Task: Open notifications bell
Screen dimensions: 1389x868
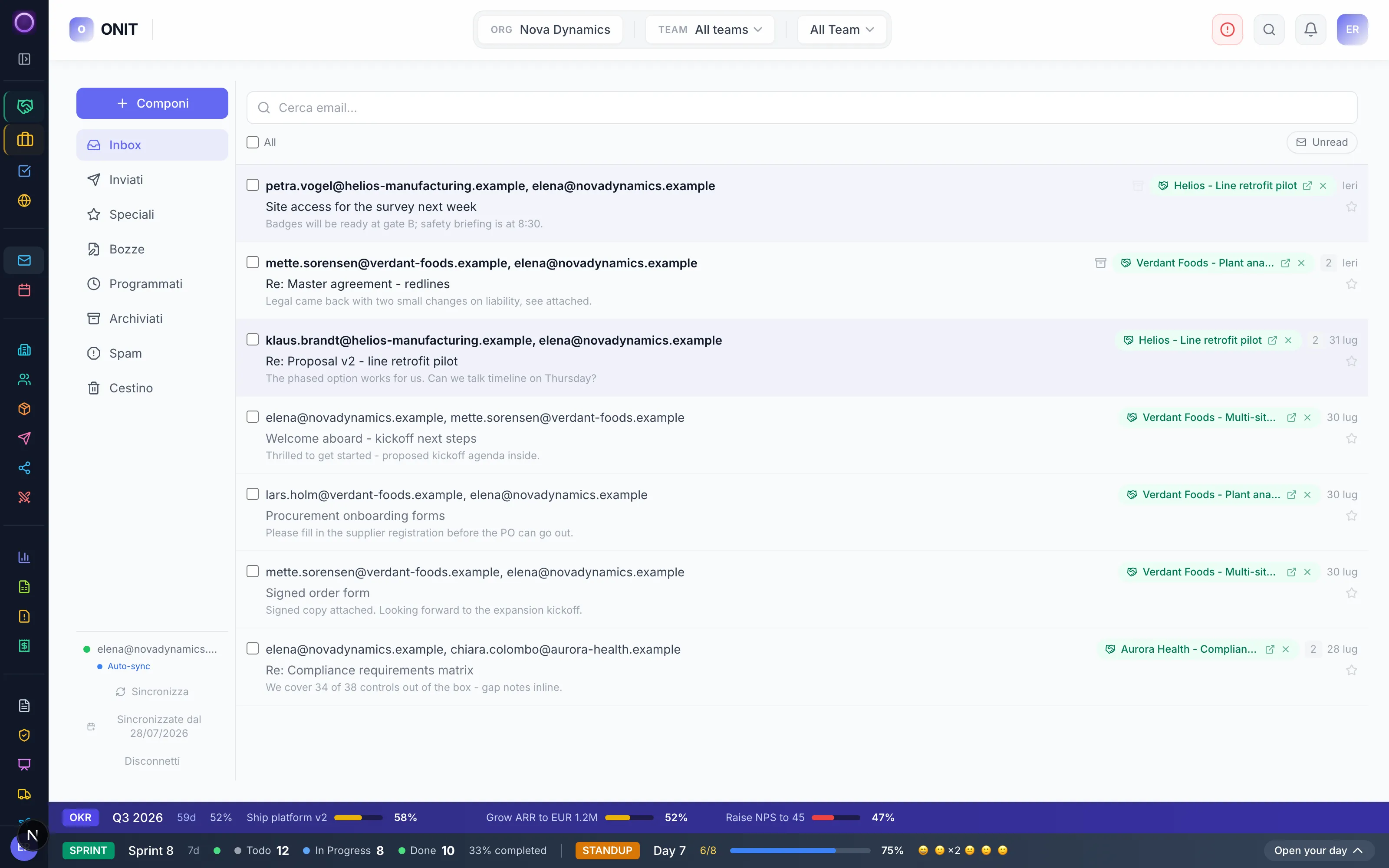Action: (1310, 29)
